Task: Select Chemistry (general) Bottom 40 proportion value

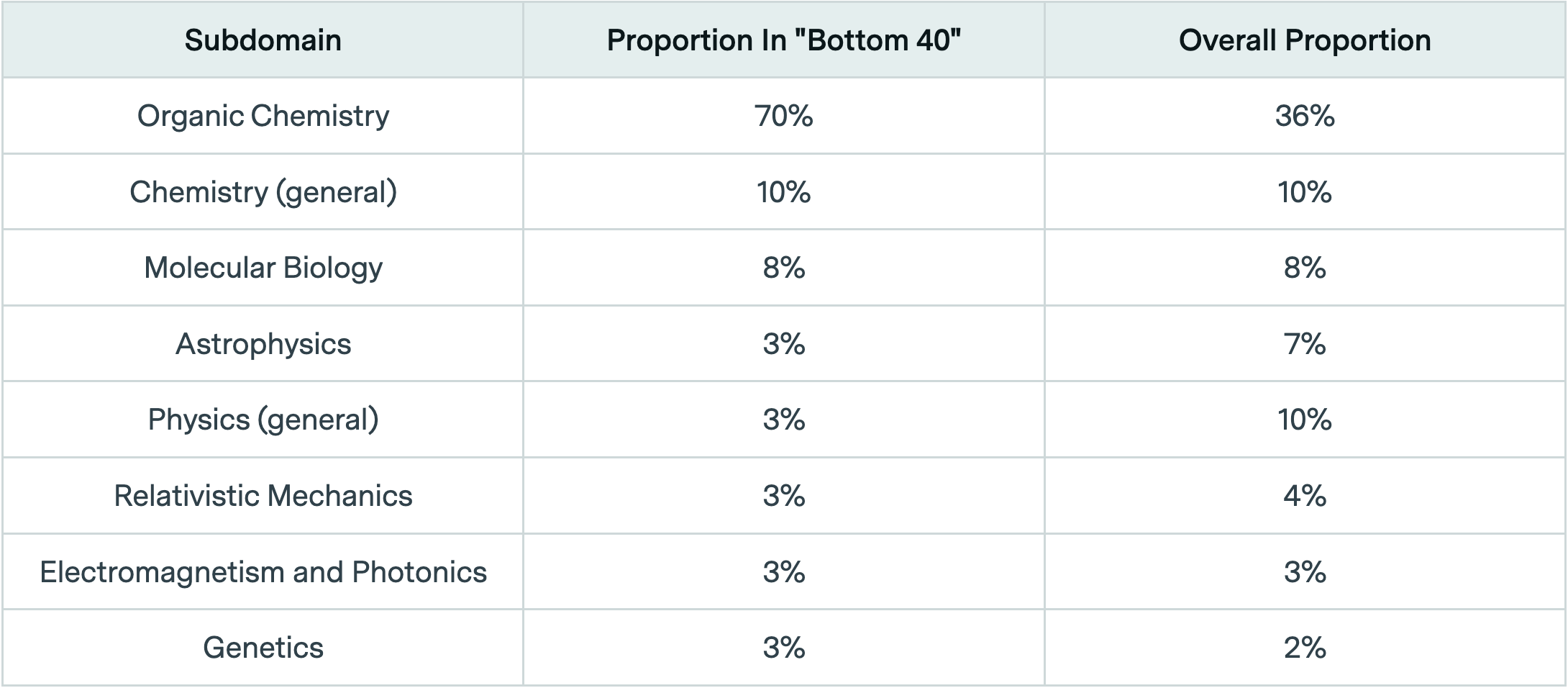Action: point(783,192)
